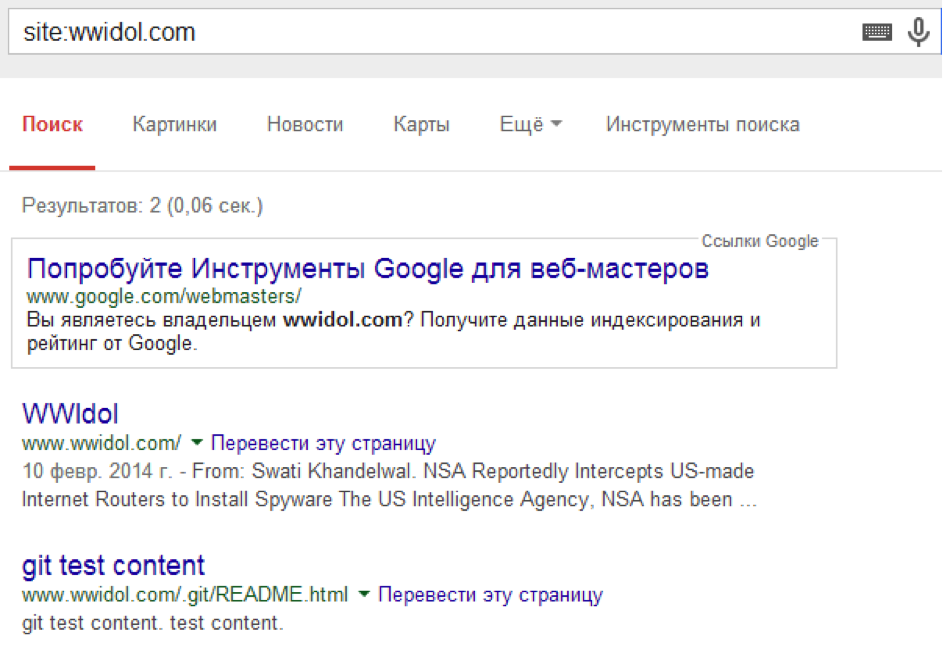943x669 pixels.
Task: Open Инструменты поиска options
Action: pyautogui.click(x=702, y=125)
